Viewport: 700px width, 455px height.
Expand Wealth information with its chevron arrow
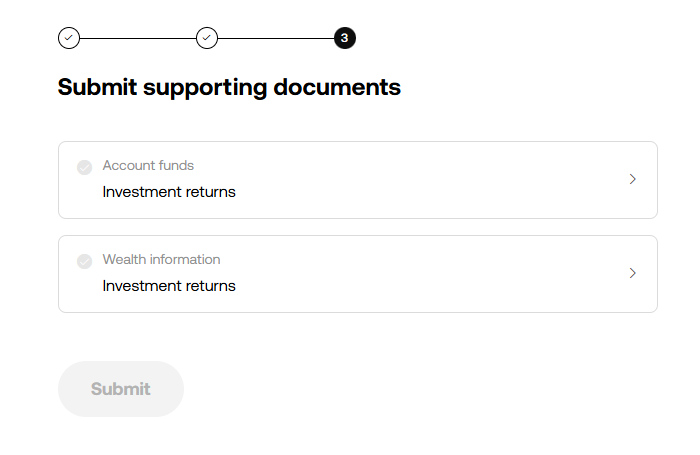(x=632, y=273)
